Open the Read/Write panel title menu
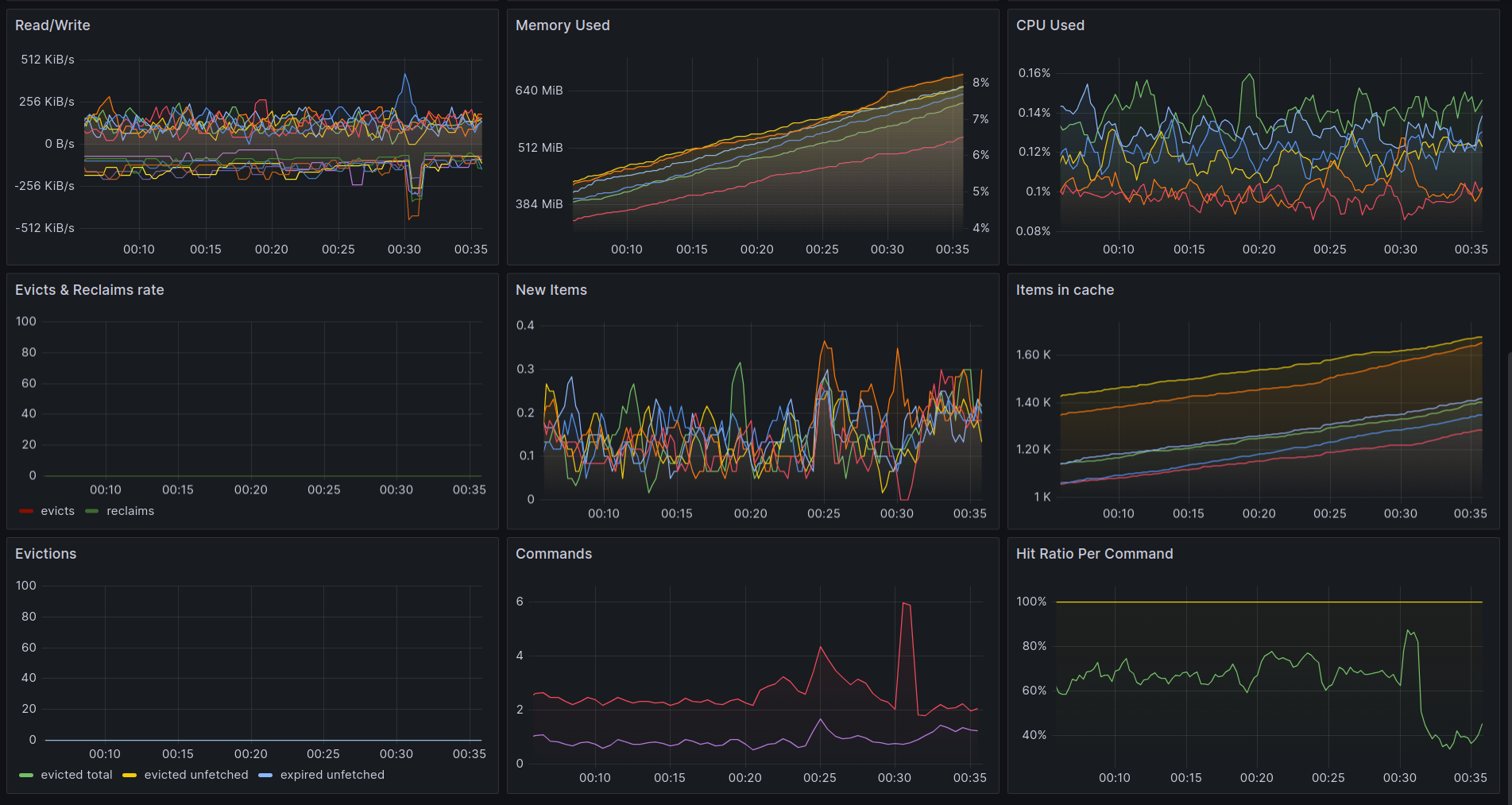1512x805 pixels. [x=52, y=25]
